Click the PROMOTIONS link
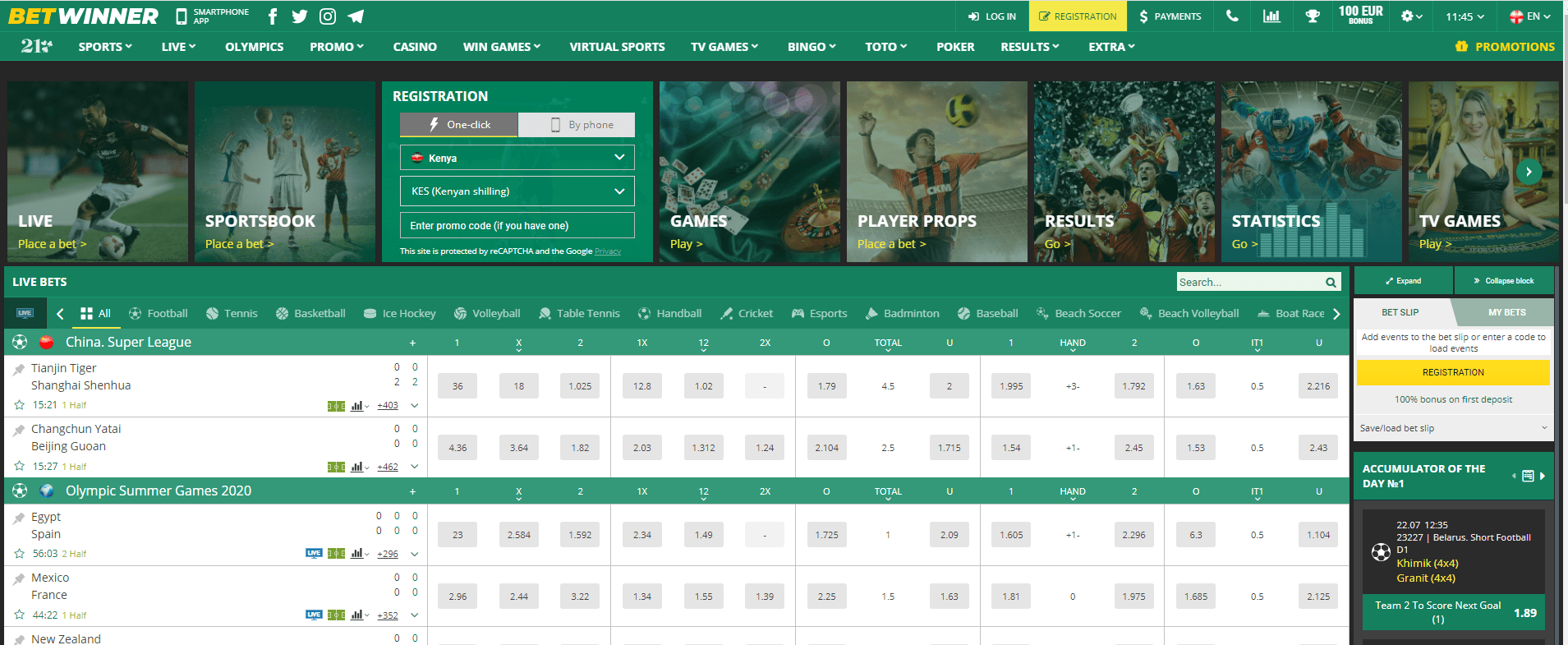1568x645 pixels. (1505, 47)
